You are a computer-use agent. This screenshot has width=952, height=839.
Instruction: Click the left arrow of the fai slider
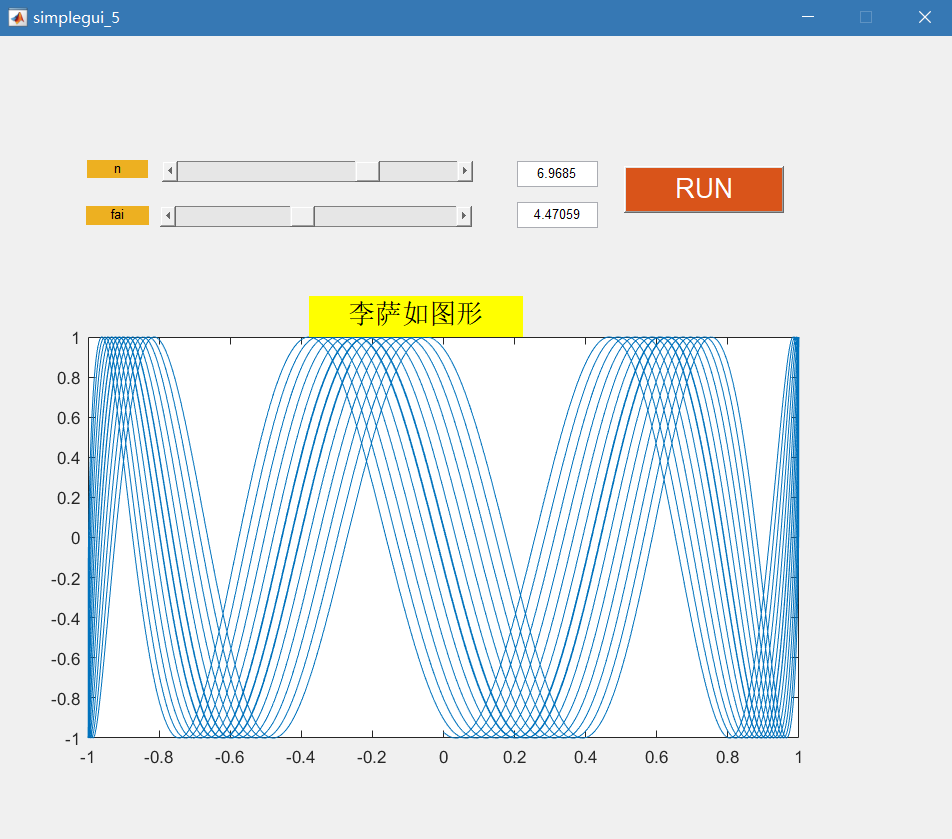click(168, 216)
